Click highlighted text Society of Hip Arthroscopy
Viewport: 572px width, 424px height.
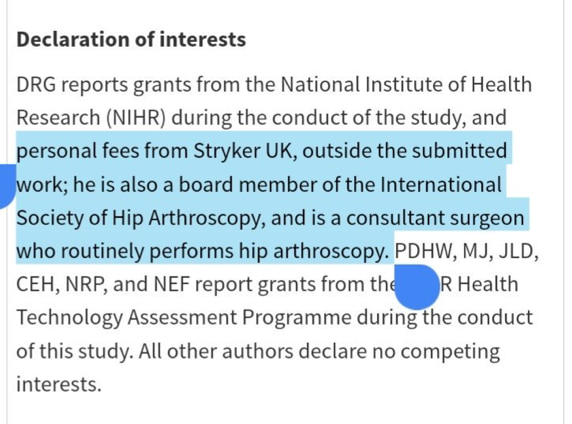click(x=139, y=218)
